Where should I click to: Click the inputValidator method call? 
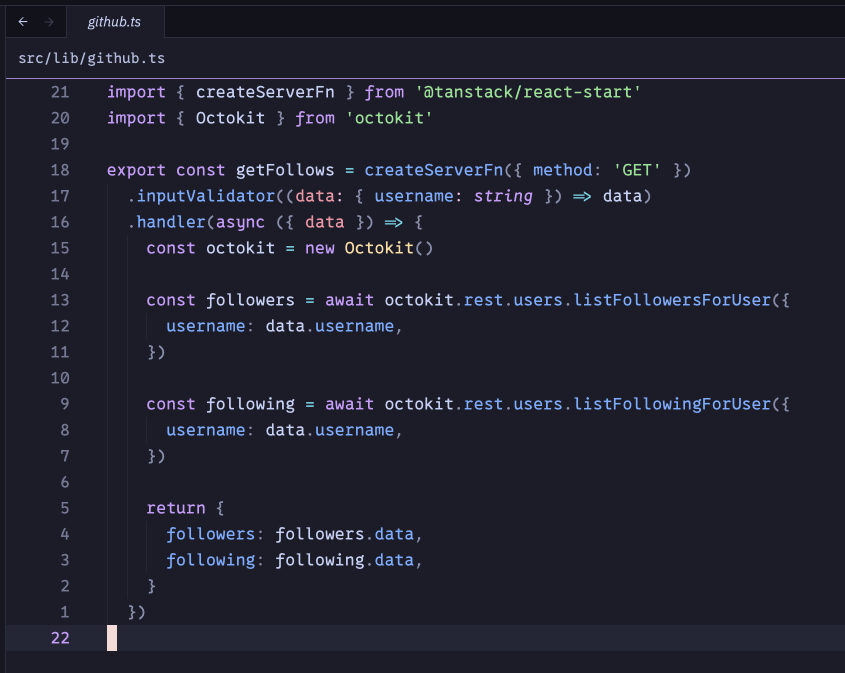(x=205, y=196)
